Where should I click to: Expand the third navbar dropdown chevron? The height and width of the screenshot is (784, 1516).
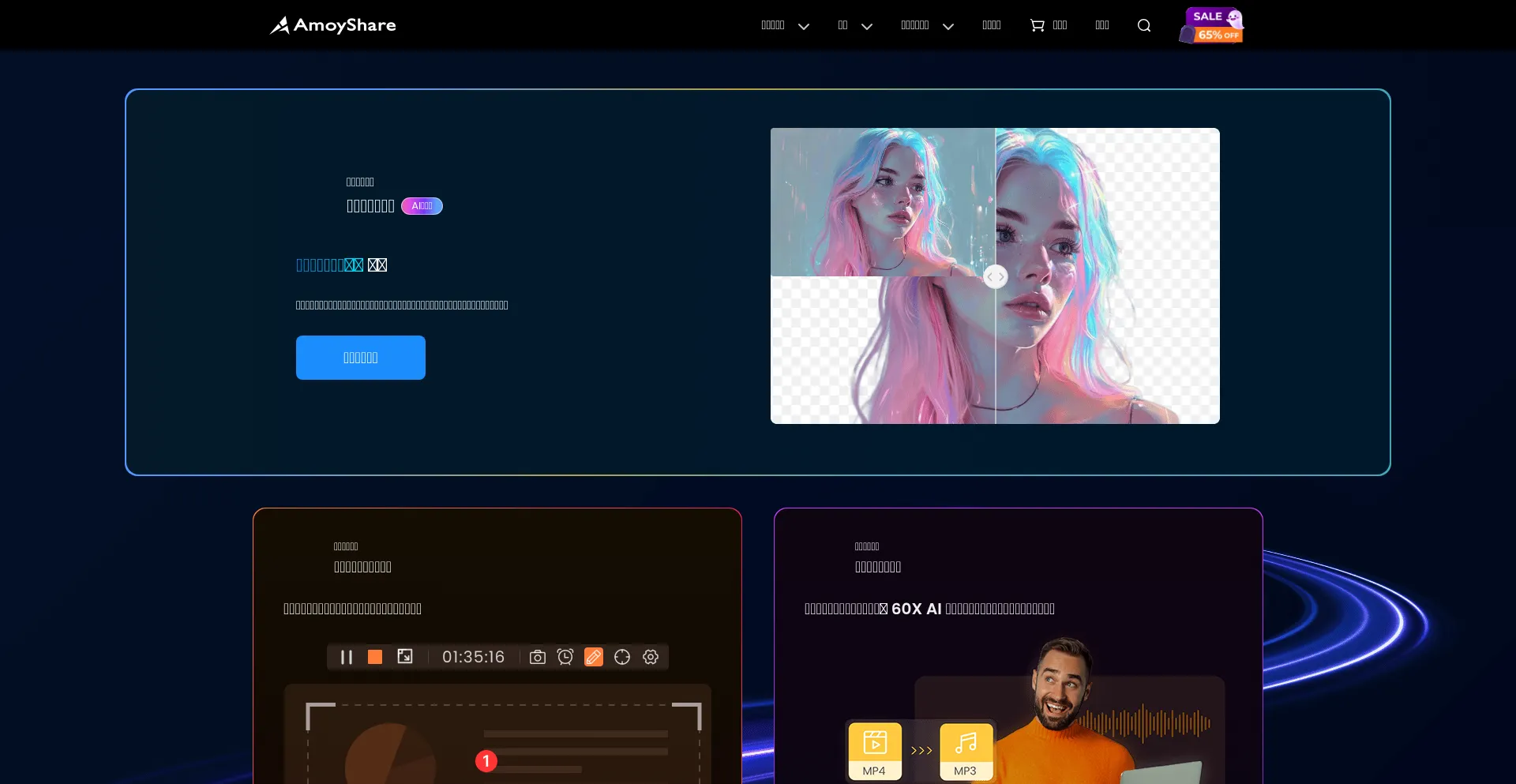[x=948, y=26]
